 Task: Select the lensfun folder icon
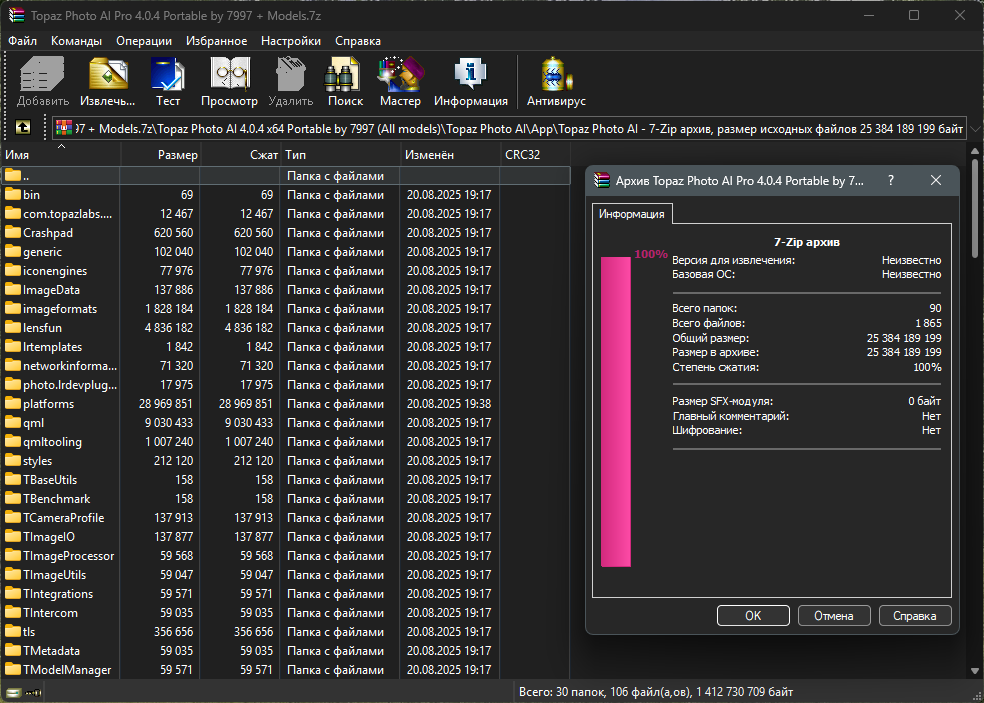[x=13, y=328]
